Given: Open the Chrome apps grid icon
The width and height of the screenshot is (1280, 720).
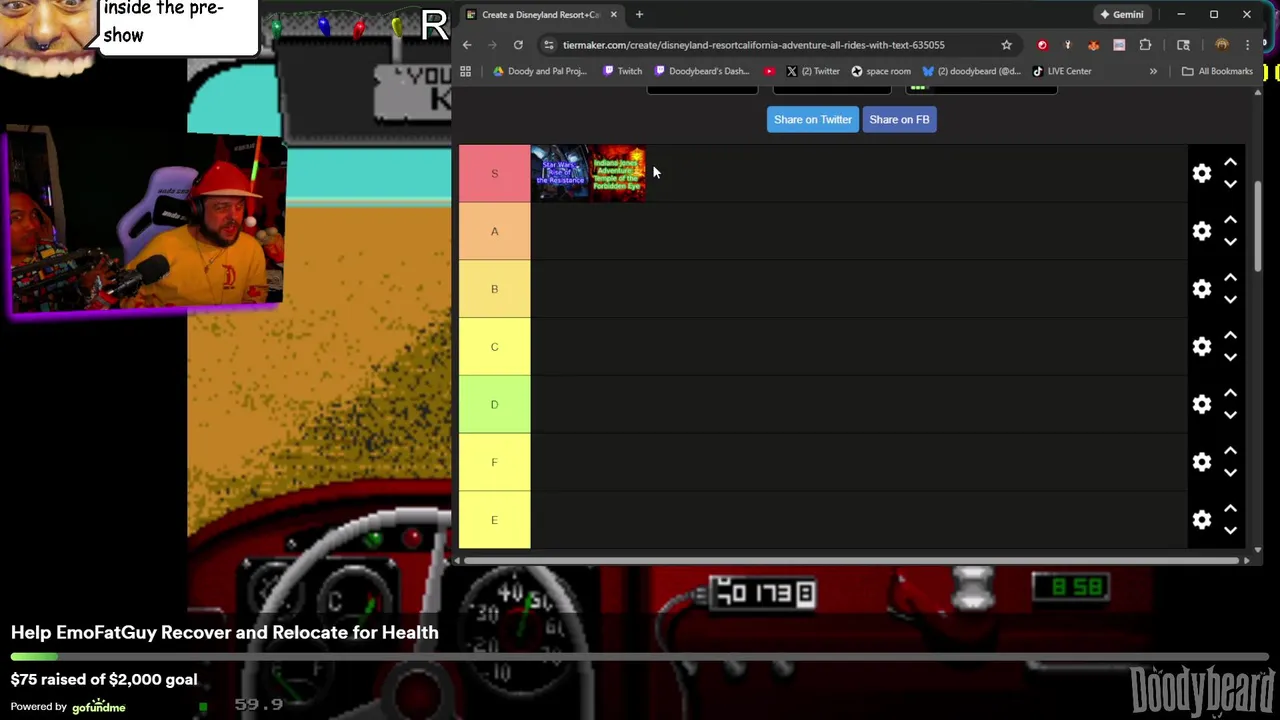Looking at the screenshot, I should pos(465,71).
